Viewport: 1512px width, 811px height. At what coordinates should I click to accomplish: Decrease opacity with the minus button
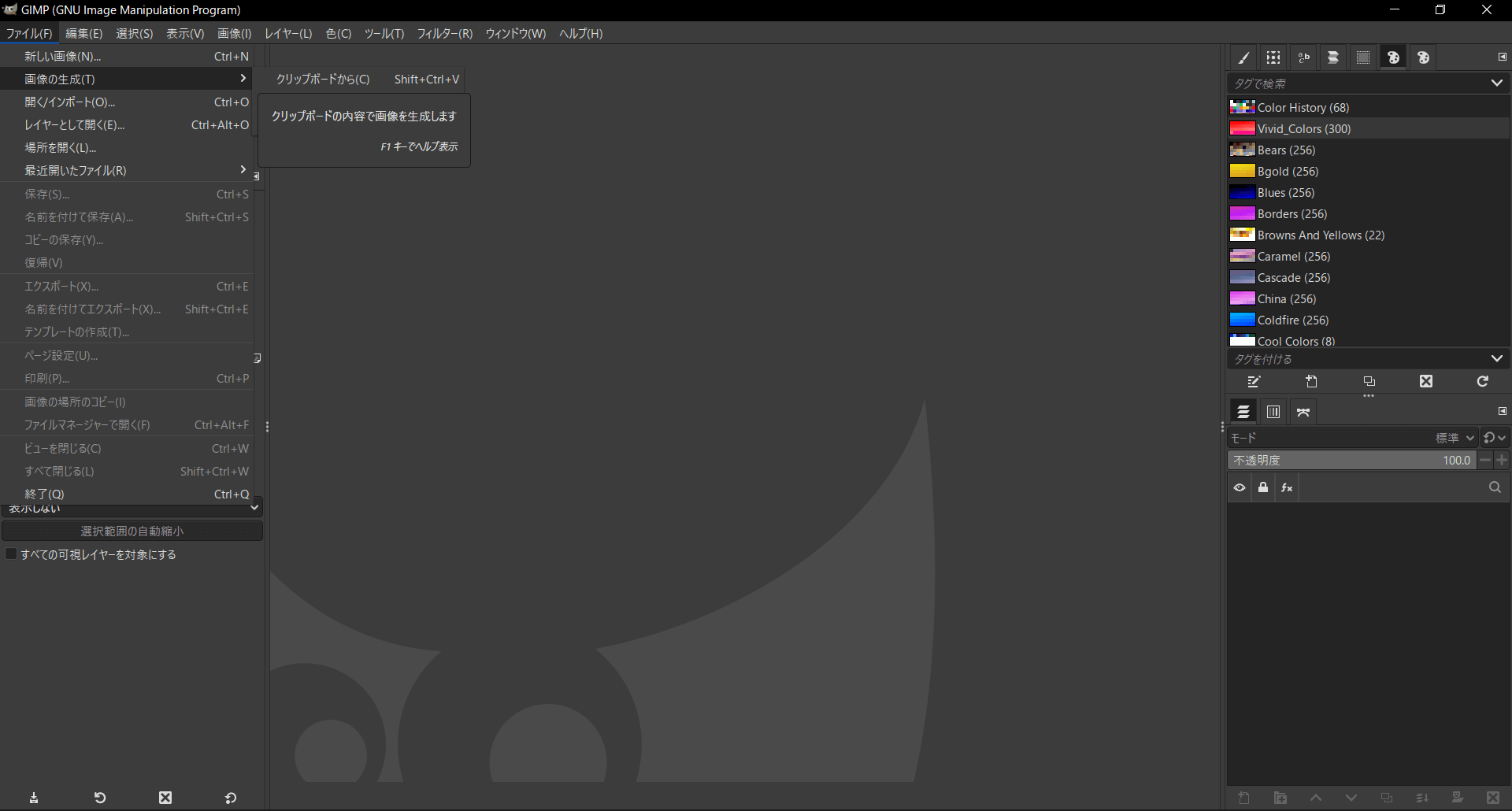tap(1485, 460)
